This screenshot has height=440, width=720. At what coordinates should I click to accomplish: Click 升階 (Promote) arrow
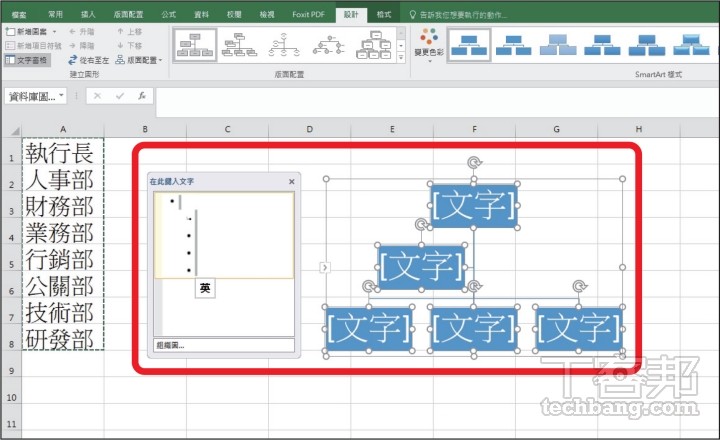pos(81,32)
